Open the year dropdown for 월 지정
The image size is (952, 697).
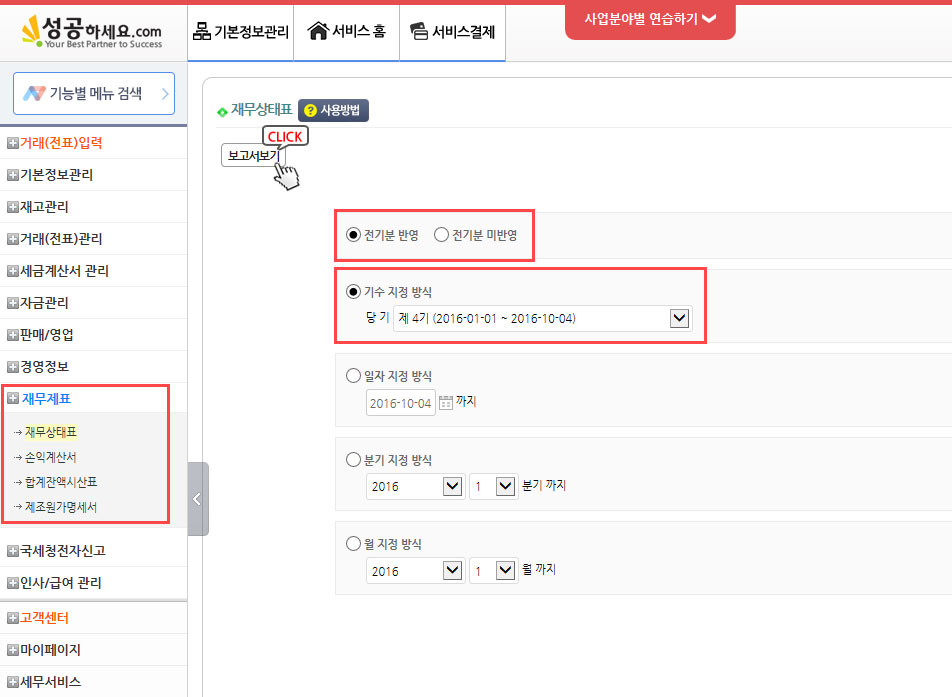[x=415, y=571]
